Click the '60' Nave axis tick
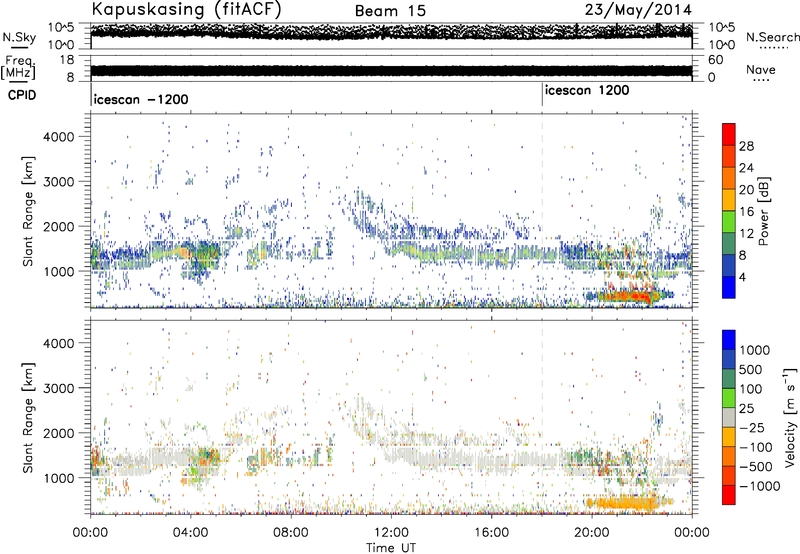The width and height of the screenshot is (800, 554). click(715, 60)
